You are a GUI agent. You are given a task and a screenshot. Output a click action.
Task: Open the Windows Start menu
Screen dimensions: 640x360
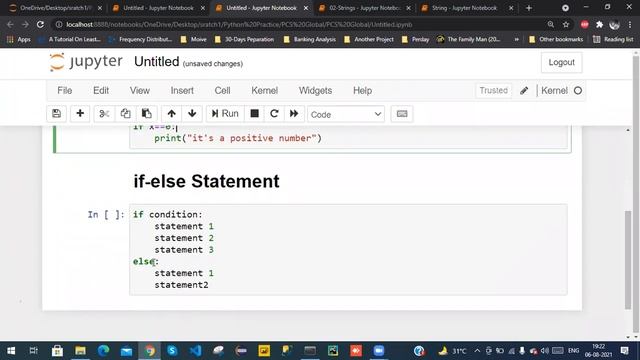(11, 351)
